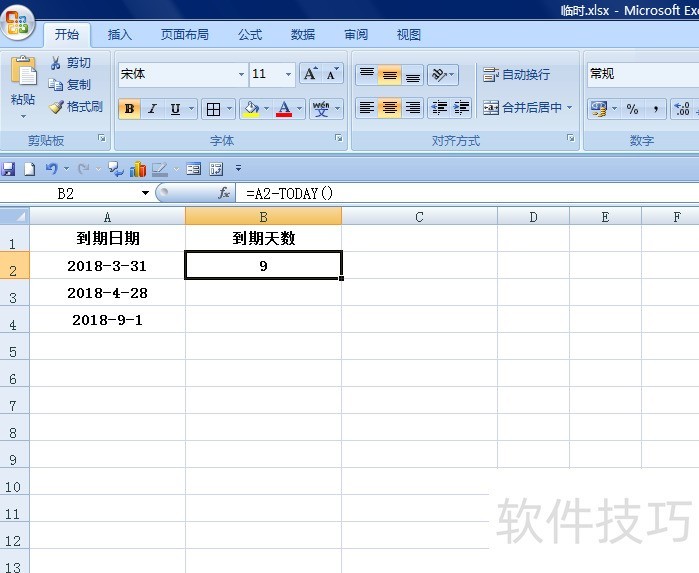699x573 pixels.
Task: Click the Paste clipboard icon
Action: coord(23,70)
